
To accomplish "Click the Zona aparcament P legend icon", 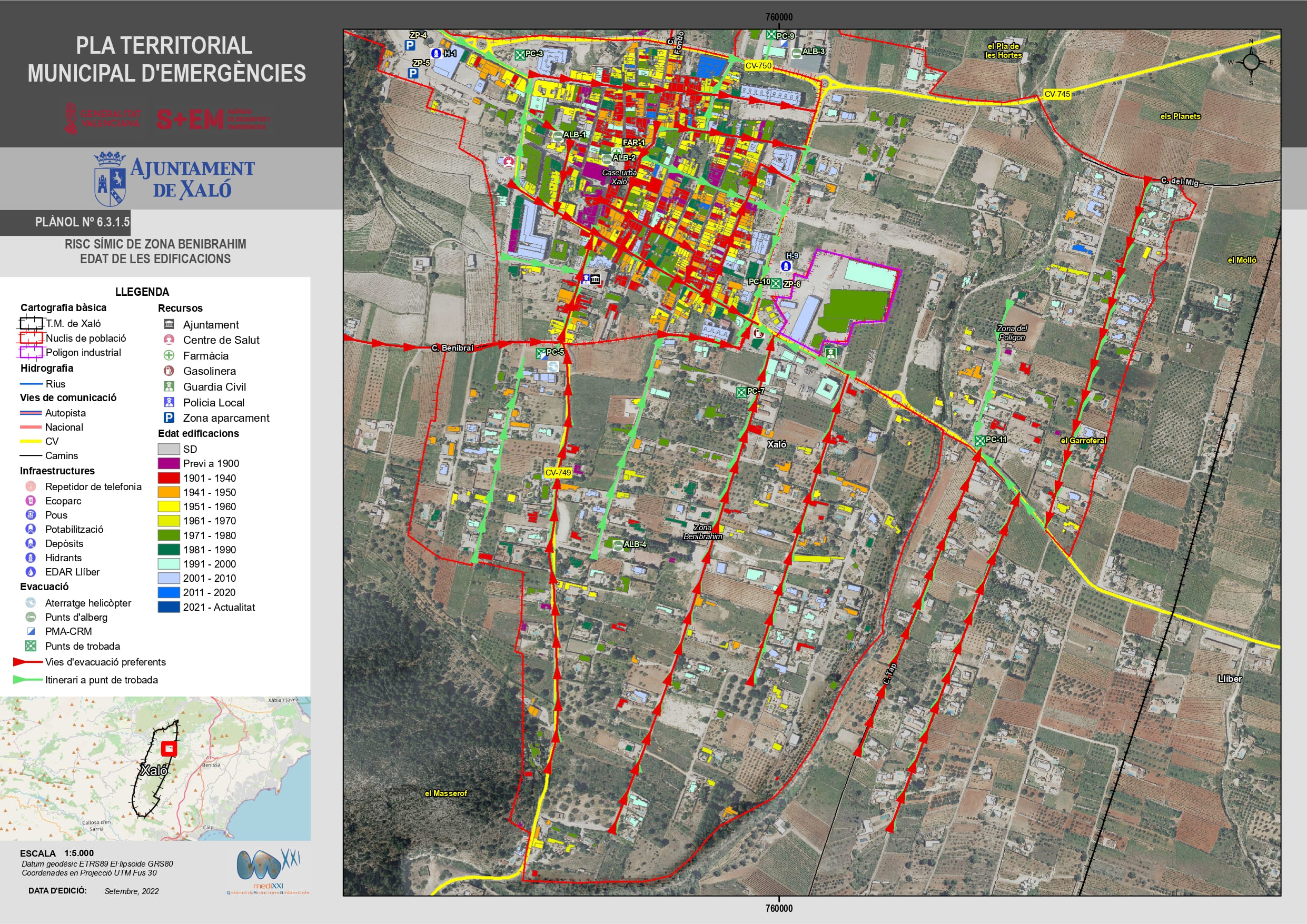I will pyautogui.click(x=169, y=418).
